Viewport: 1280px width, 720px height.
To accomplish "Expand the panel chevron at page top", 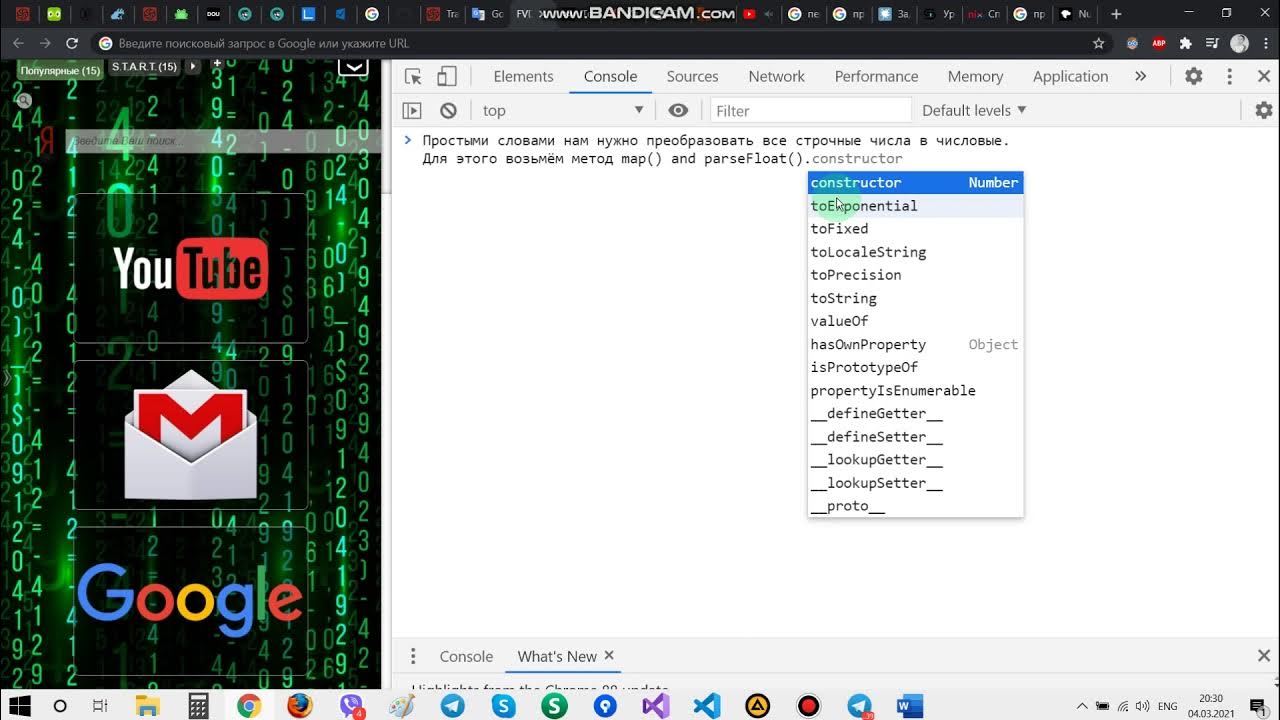I will point(353,67).
